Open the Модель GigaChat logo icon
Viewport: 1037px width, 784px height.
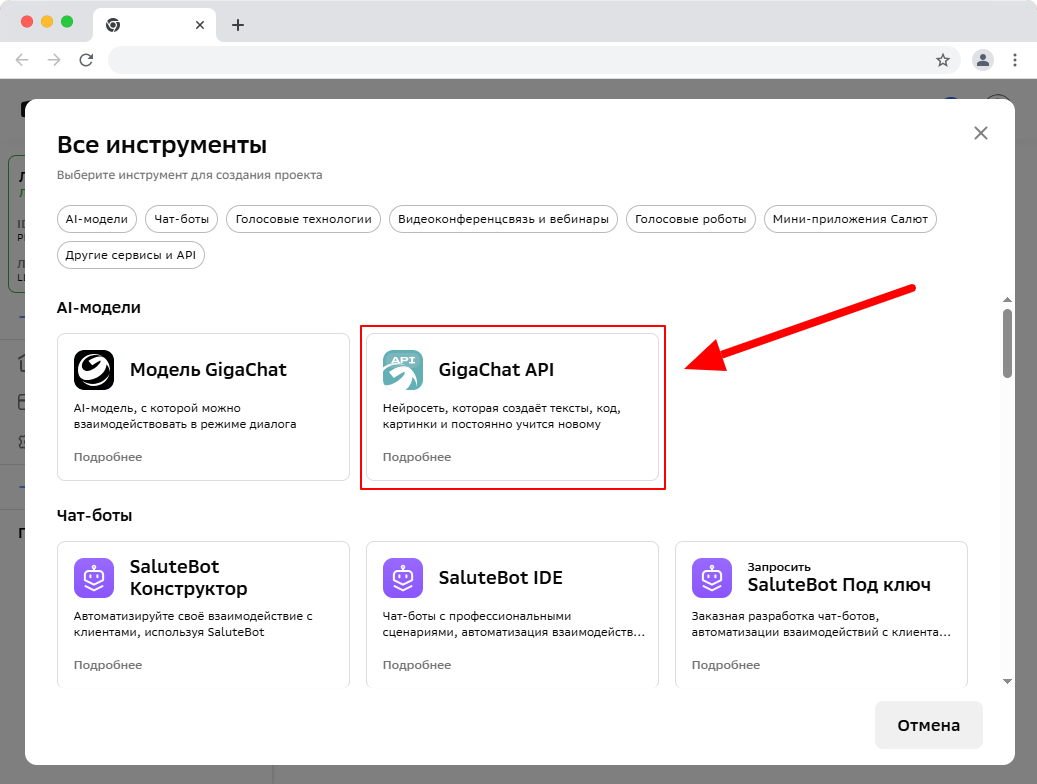coord(94,370)
